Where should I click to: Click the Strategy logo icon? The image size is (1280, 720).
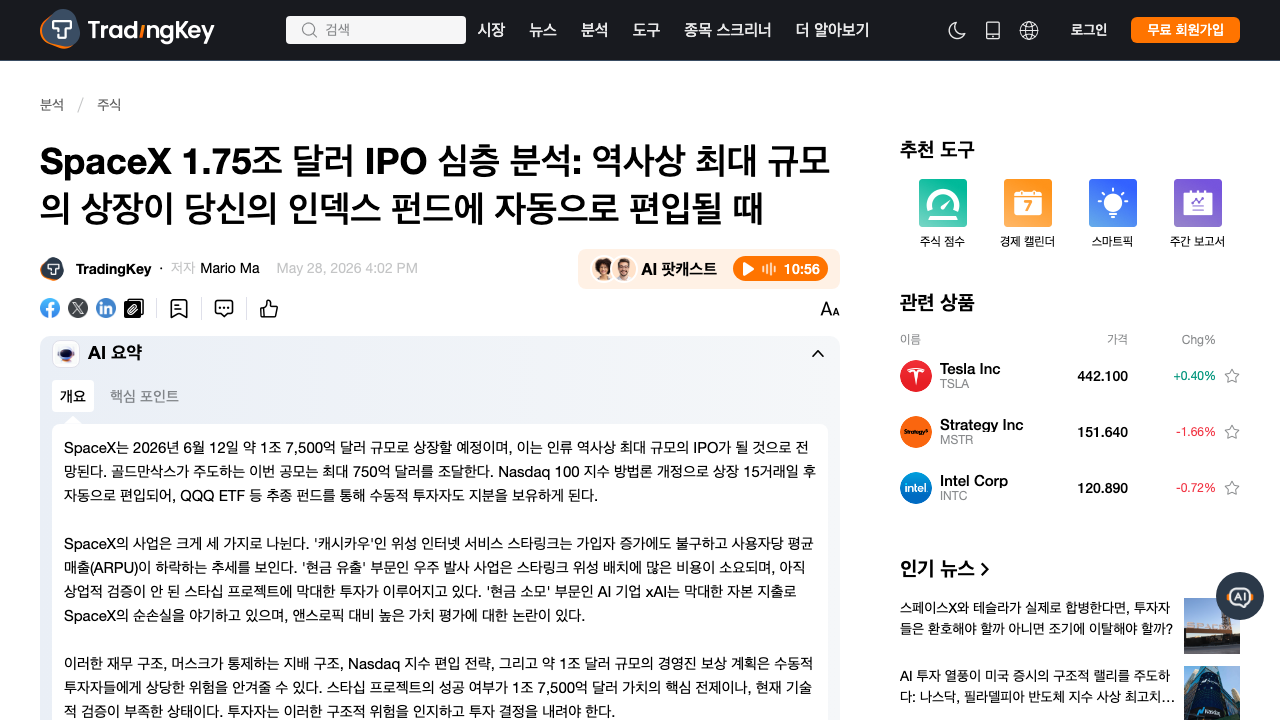(x=916, y=432)
